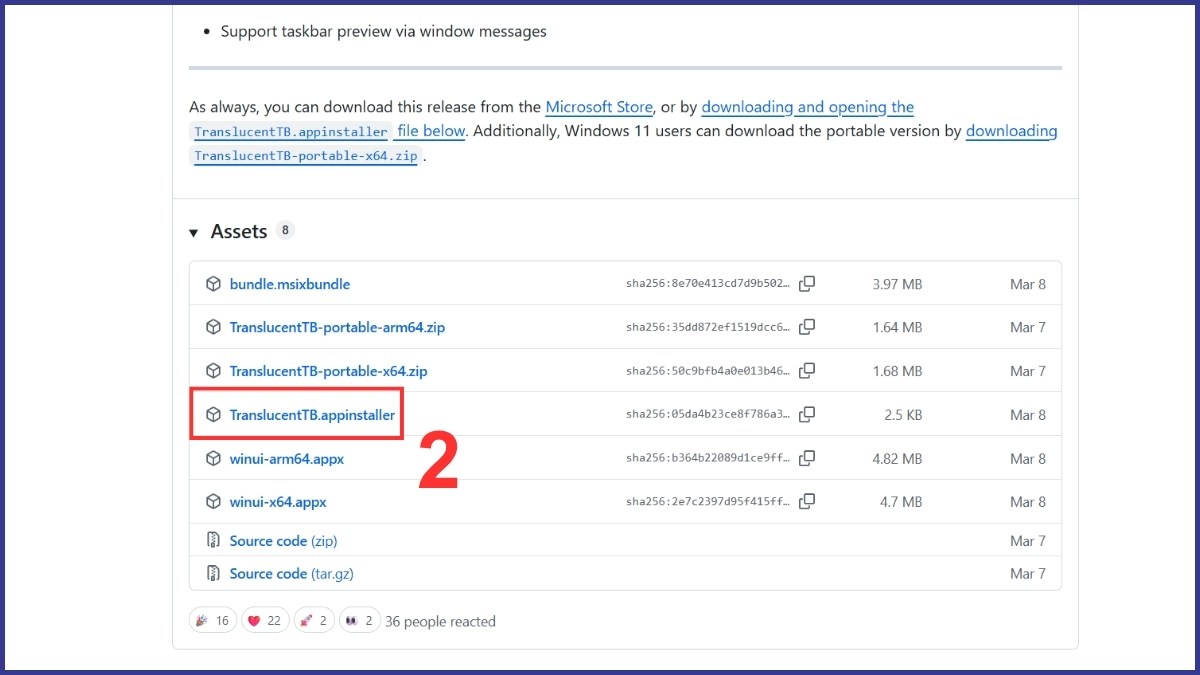Click sha256:35dd872ef1519dcc6 hash text
This screenshot has width=1200, height=675.
click(x=708, y=327)
